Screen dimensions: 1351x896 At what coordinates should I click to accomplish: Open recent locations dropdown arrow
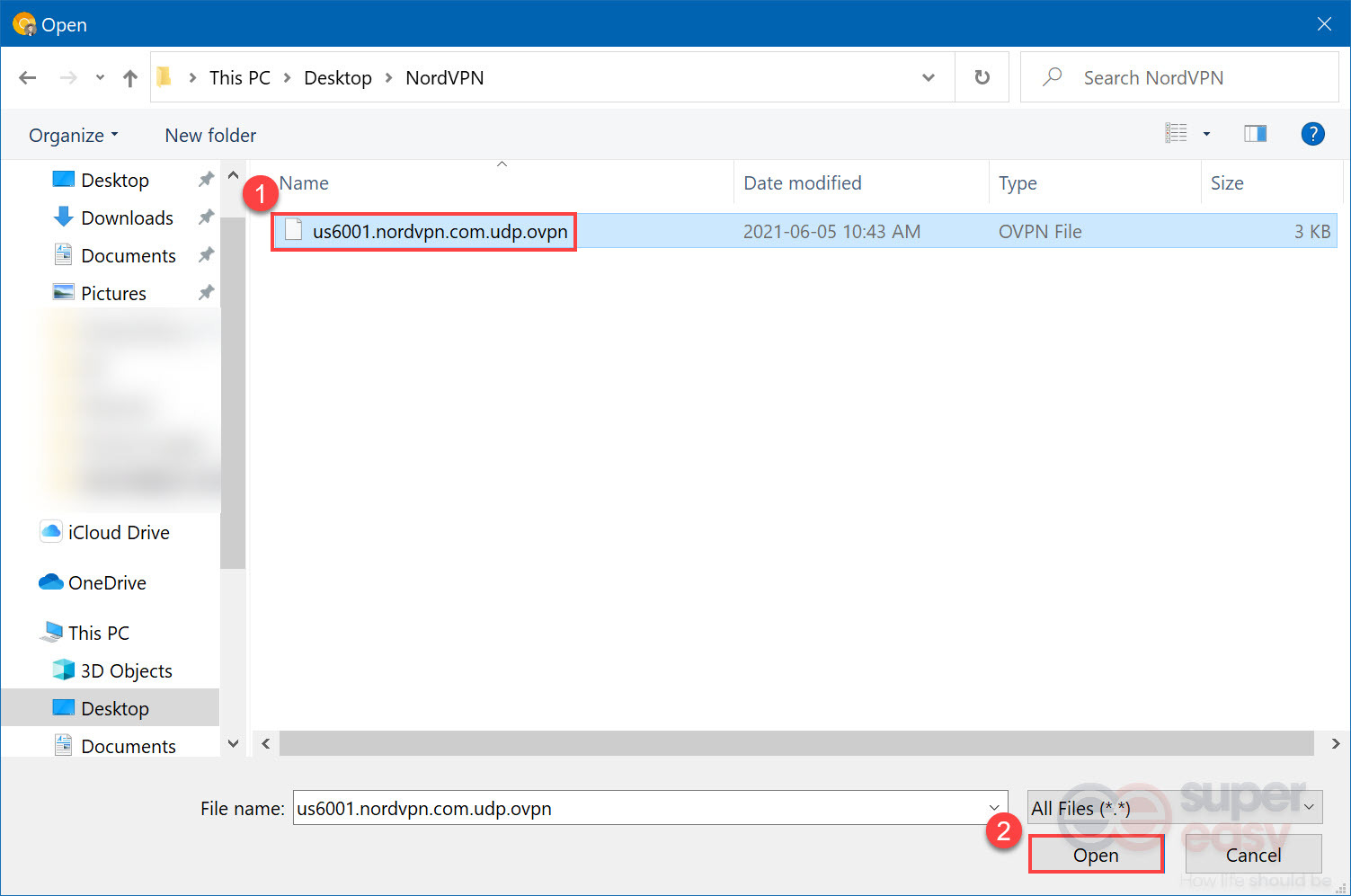[x=100, y=78]
